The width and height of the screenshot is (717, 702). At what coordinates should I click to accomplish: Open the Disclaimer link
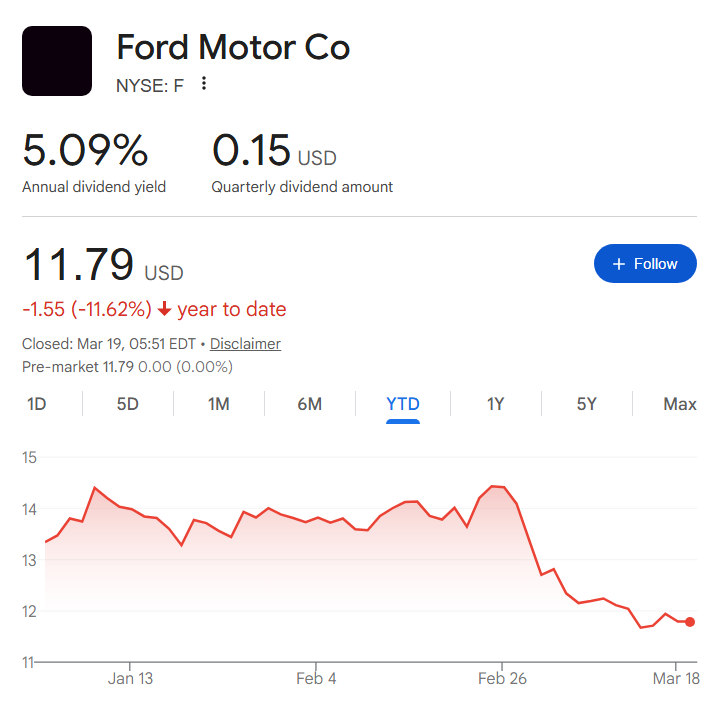[x=245, y=344]
